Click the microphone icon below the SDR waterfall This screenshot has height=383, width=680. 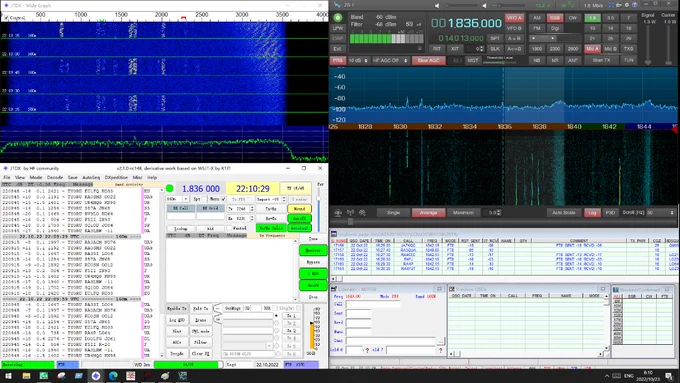(338, 213)
